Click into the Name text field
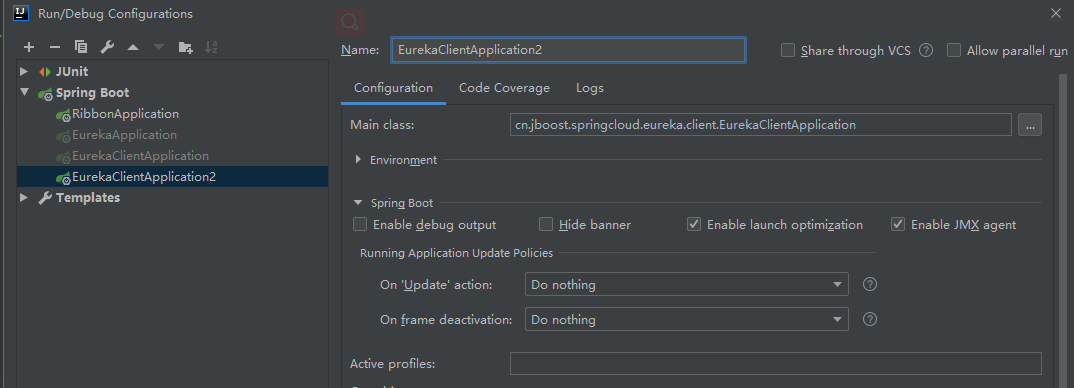Image resolution: width=1074 pixels, height=388 pixels. [569, 50]
